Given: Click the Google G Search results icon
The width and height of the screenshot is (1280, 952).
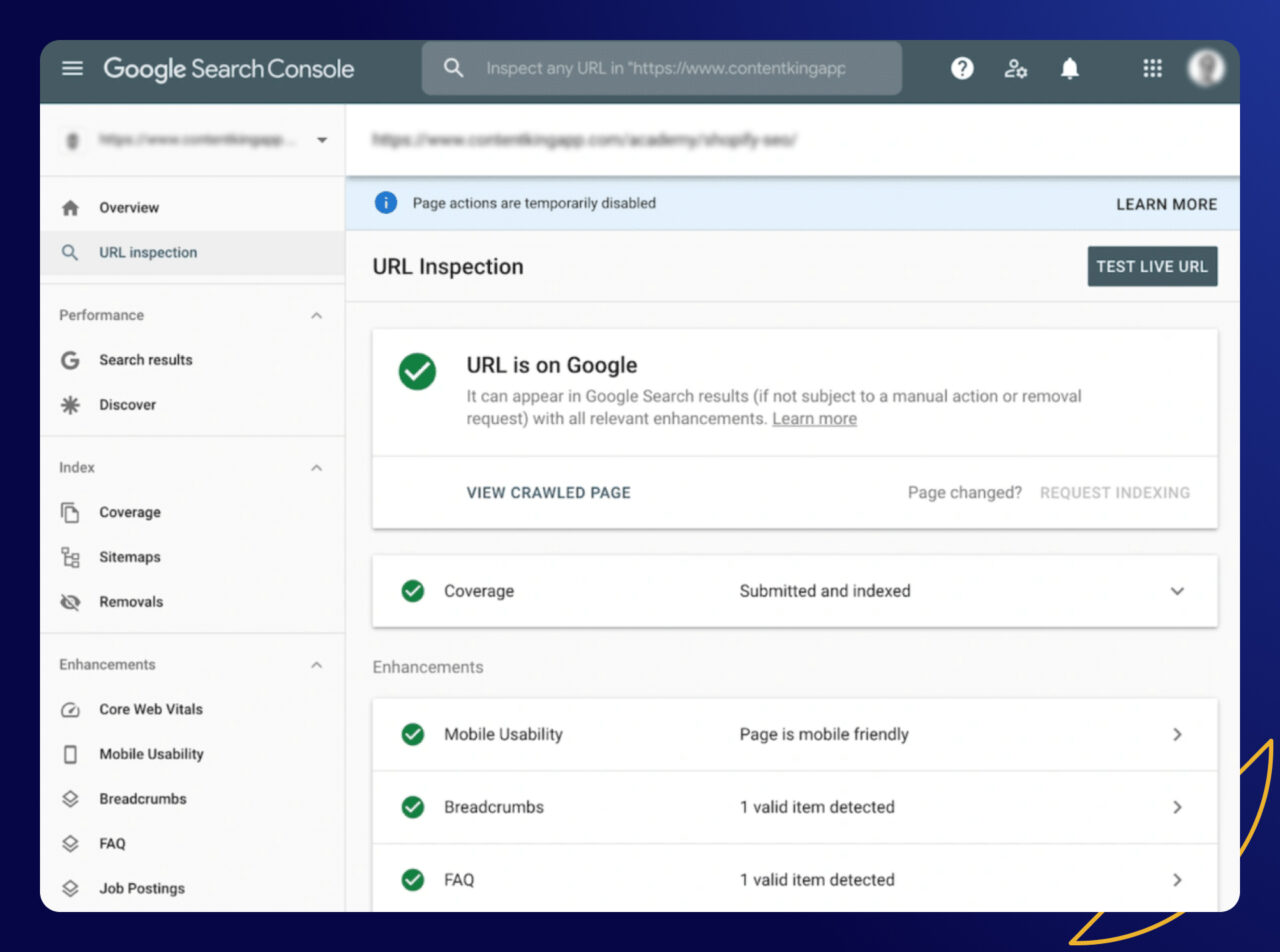Looking at the screenshot, I should (x=70, y=360).
